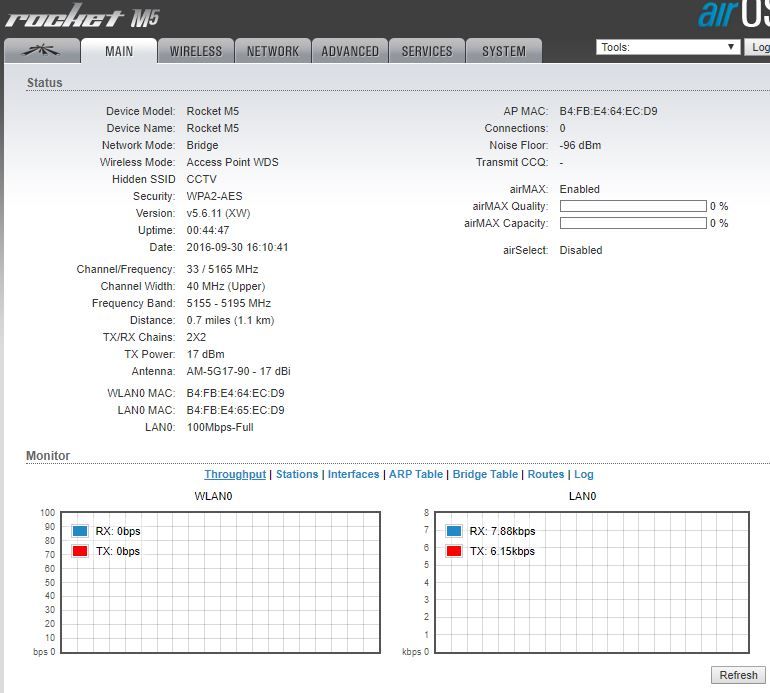Open the WIRELESS tab
Viewport: 770px width, 693px height.
click(196, 51)
